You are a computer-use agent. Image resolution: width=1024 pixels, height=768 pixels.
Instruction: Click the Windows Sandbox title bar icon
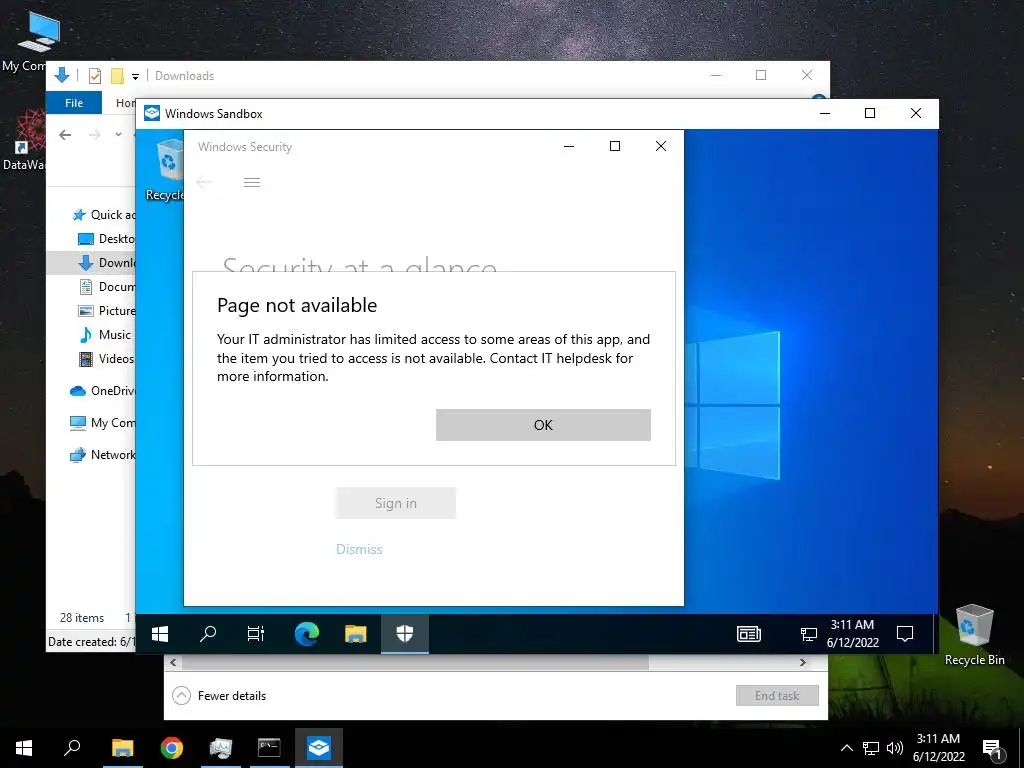coord(152,113)
